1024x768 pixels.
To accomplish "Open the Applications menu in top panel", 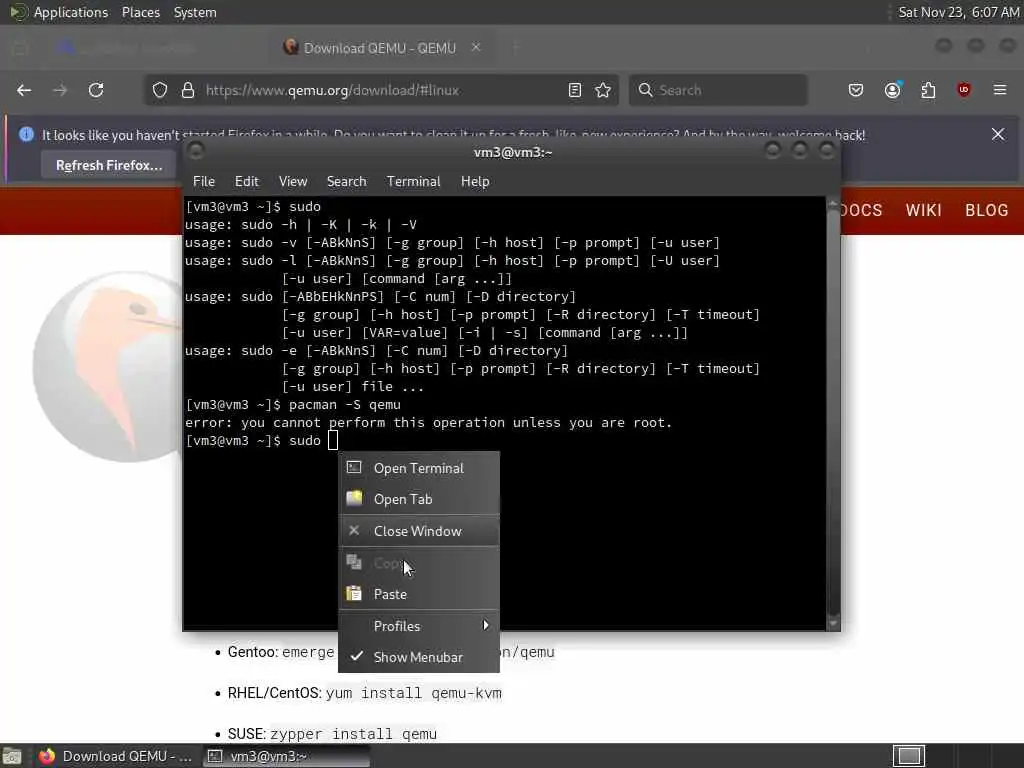I will coord(71,12).
